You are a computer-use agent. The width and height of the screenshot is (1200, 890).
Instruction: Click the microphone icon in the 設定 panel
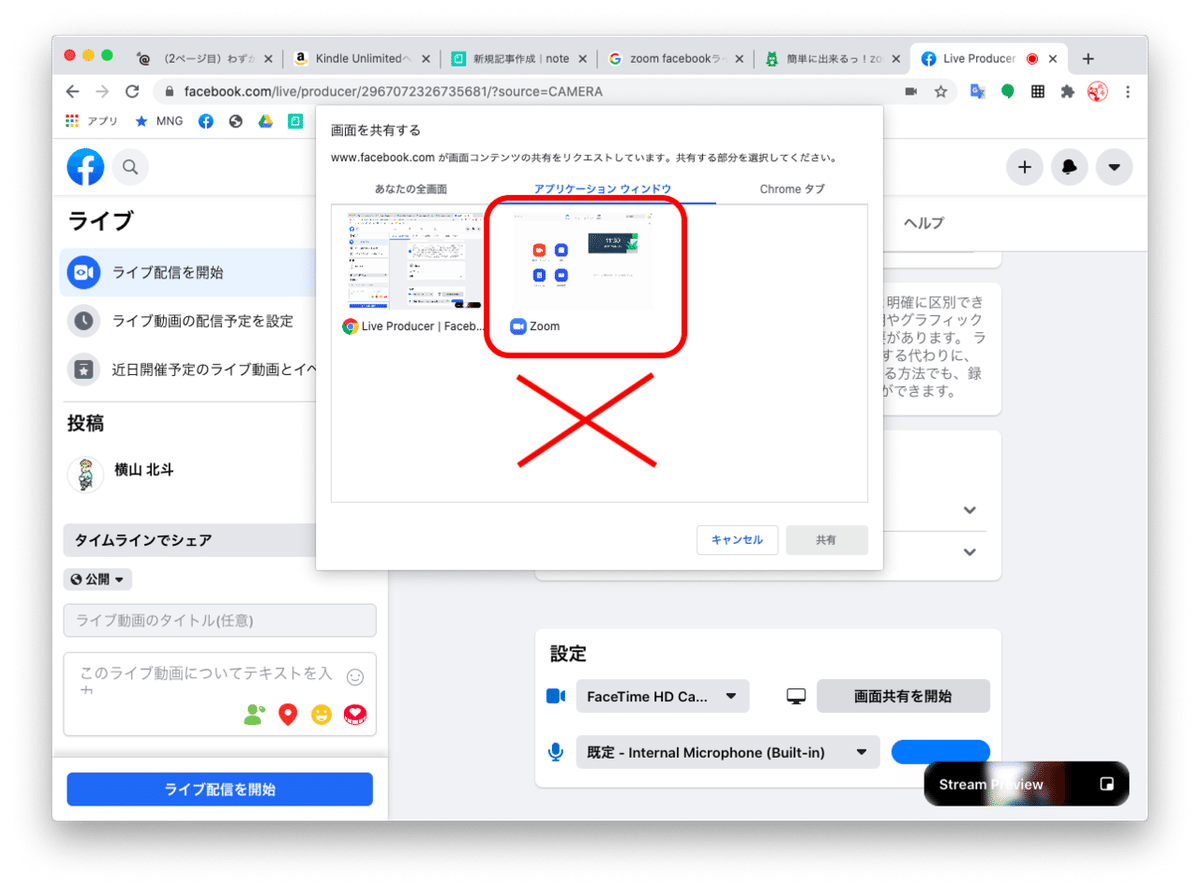[x=555, y=752]
